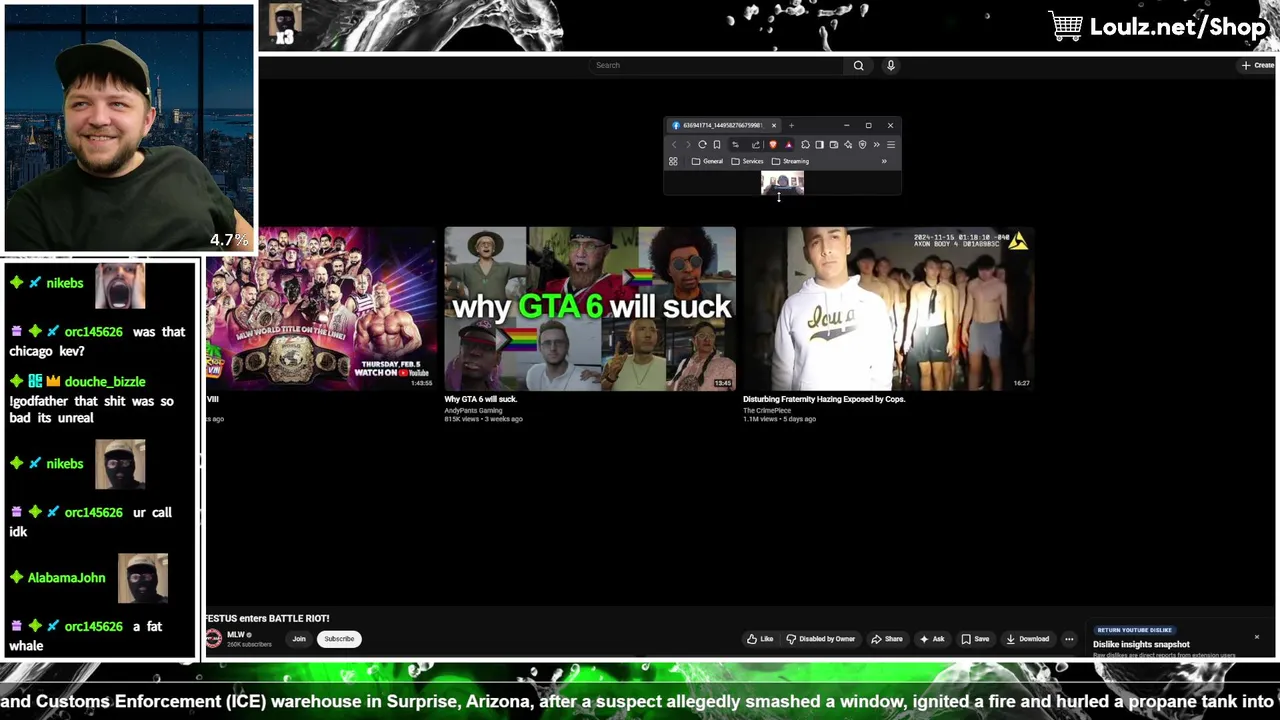Click the title "Why GTA 6 will suck."
Image resolution: width=1280 pixels, height=720 pixels.
pyautogui.click(x=481, y=399)
